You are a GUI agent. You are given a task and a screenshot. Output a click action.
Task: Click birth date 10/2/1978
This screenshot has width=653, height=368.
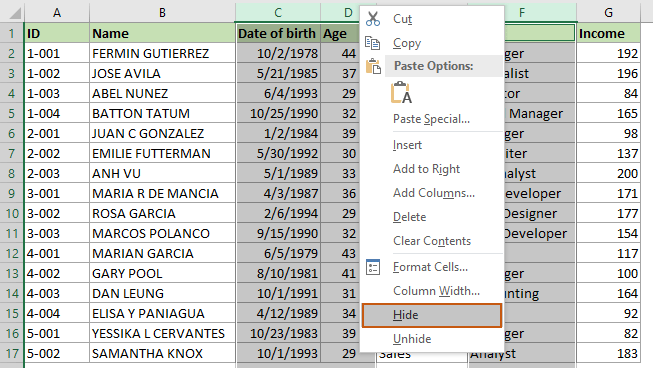coord(278,53)
